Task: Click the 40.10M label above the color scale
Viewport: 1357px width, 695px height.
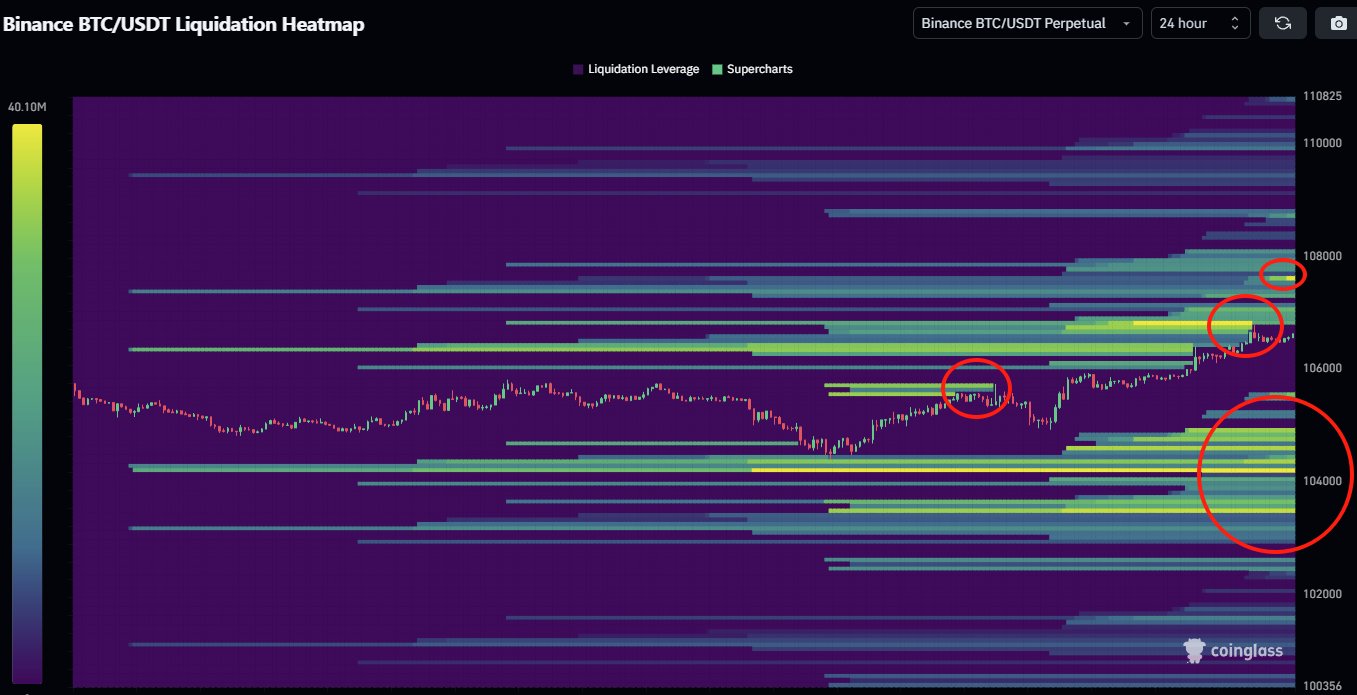Action: [x=27, y=107]
